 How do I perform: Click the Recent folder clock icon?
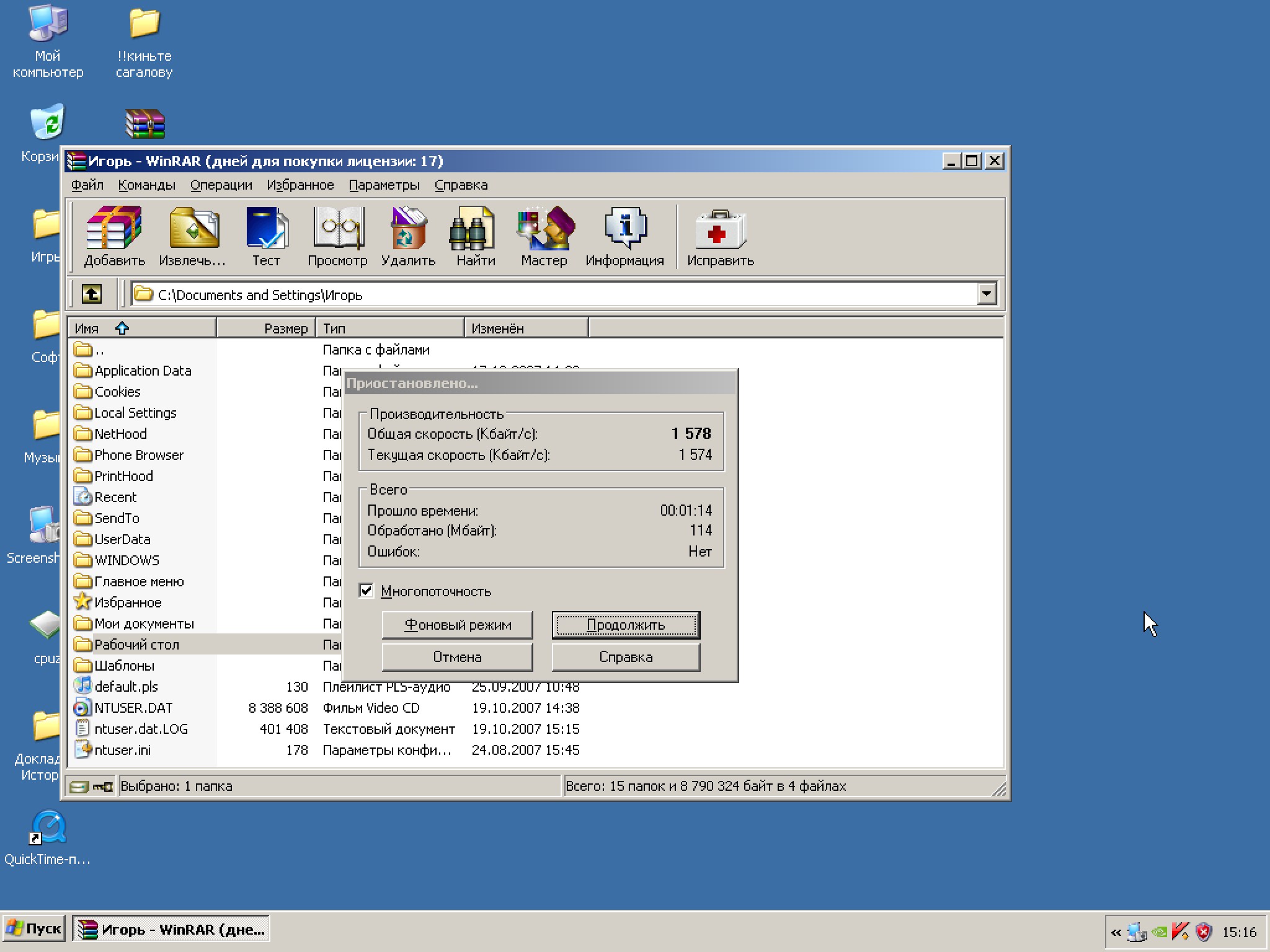pos(82,496)
